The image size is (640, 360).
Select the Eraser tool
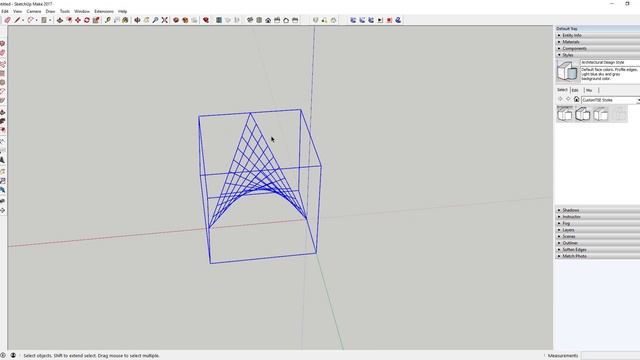(7, 20)
